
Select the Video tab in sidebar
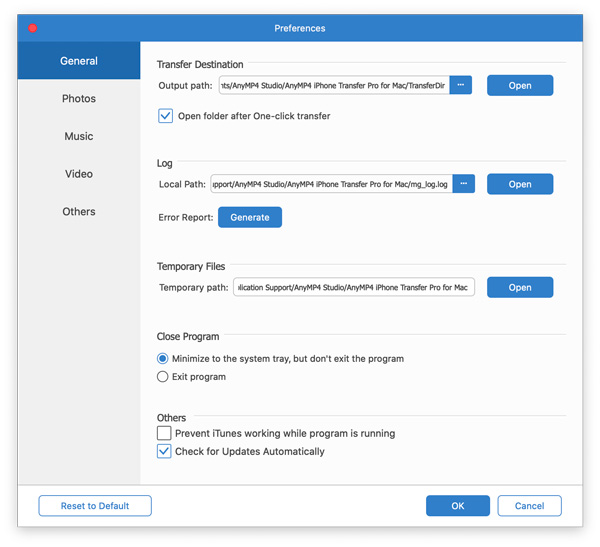tap(79, 174)
